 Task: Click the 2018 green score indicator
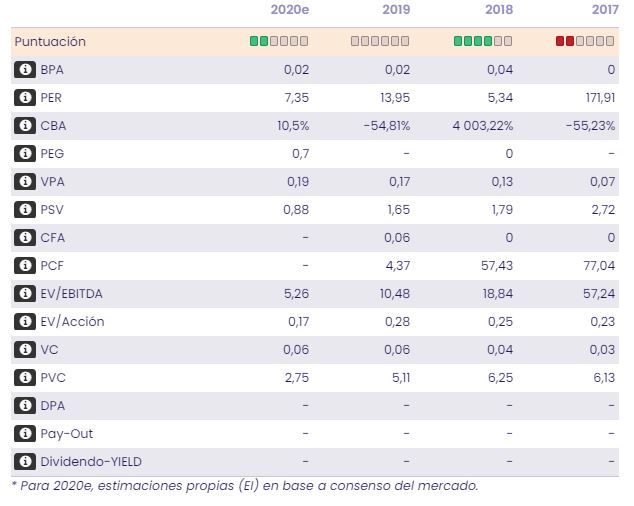tap(483, 41)
